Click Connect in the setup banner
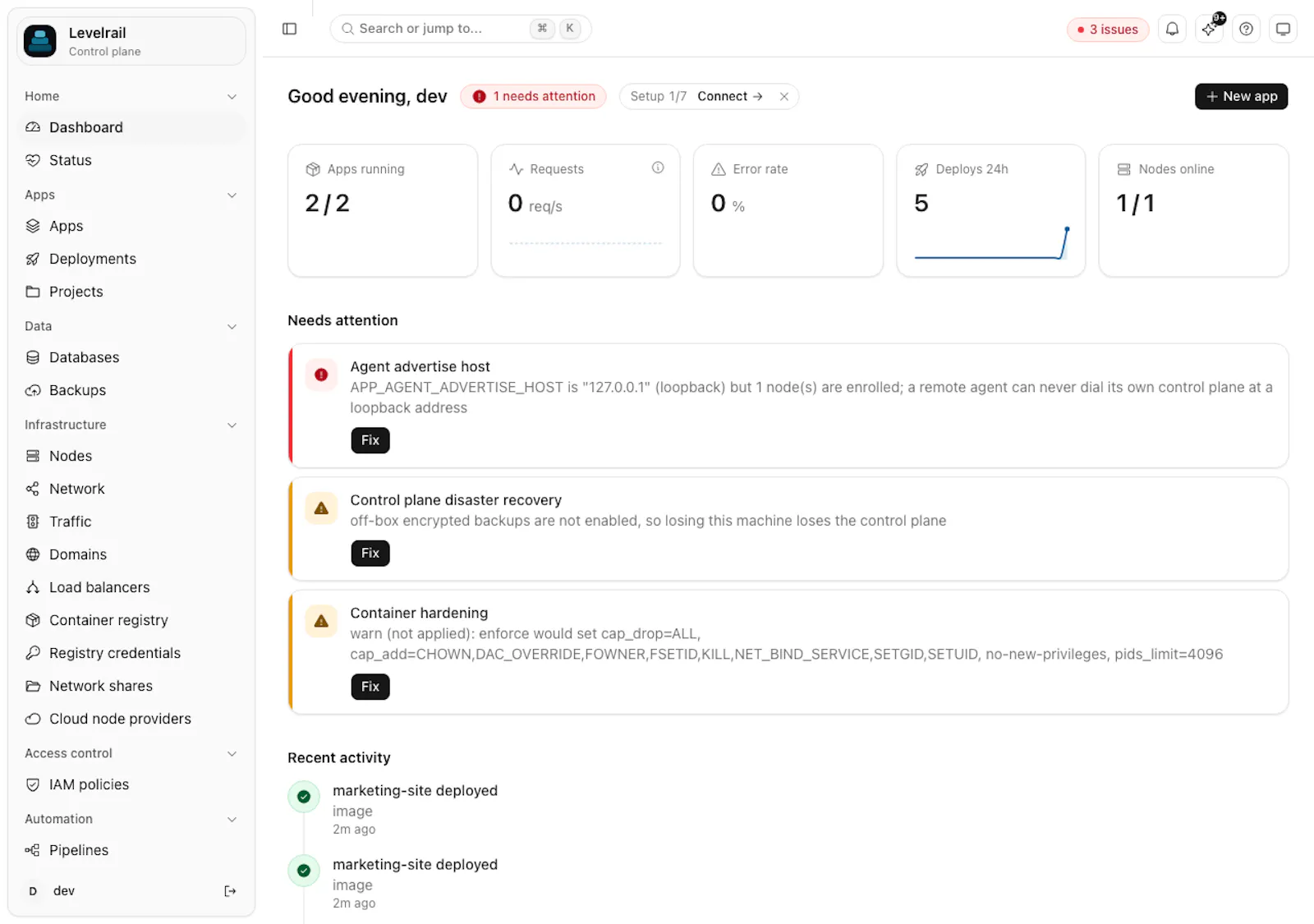Viewport: 1314px width, 924px height. coord(730,96)
